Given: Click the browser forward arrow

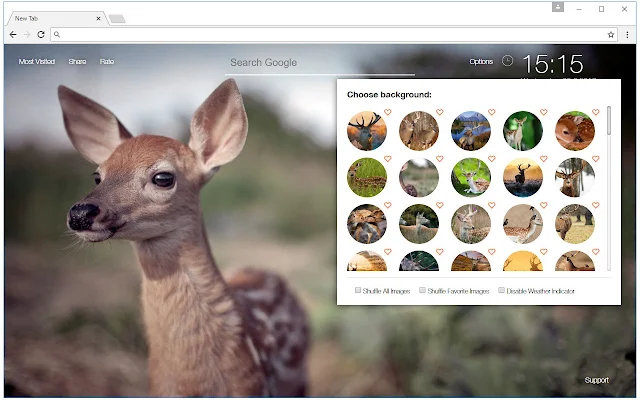Looking at the screenshot, I should 27,35.
